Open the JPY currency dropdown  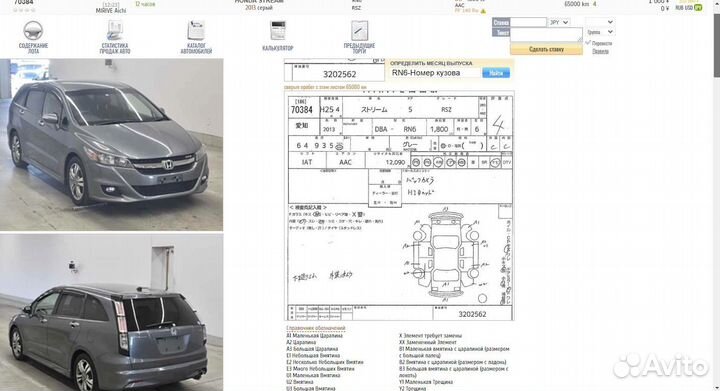coord(559,22)
